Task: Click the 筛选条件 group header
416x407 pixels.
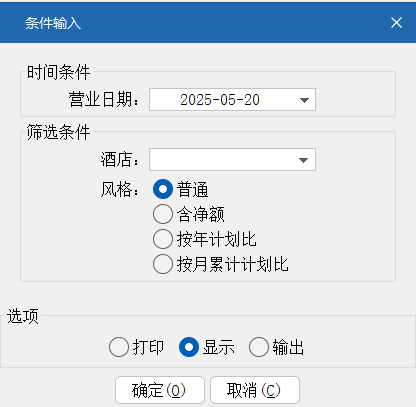Action: (x=58, y=132)
